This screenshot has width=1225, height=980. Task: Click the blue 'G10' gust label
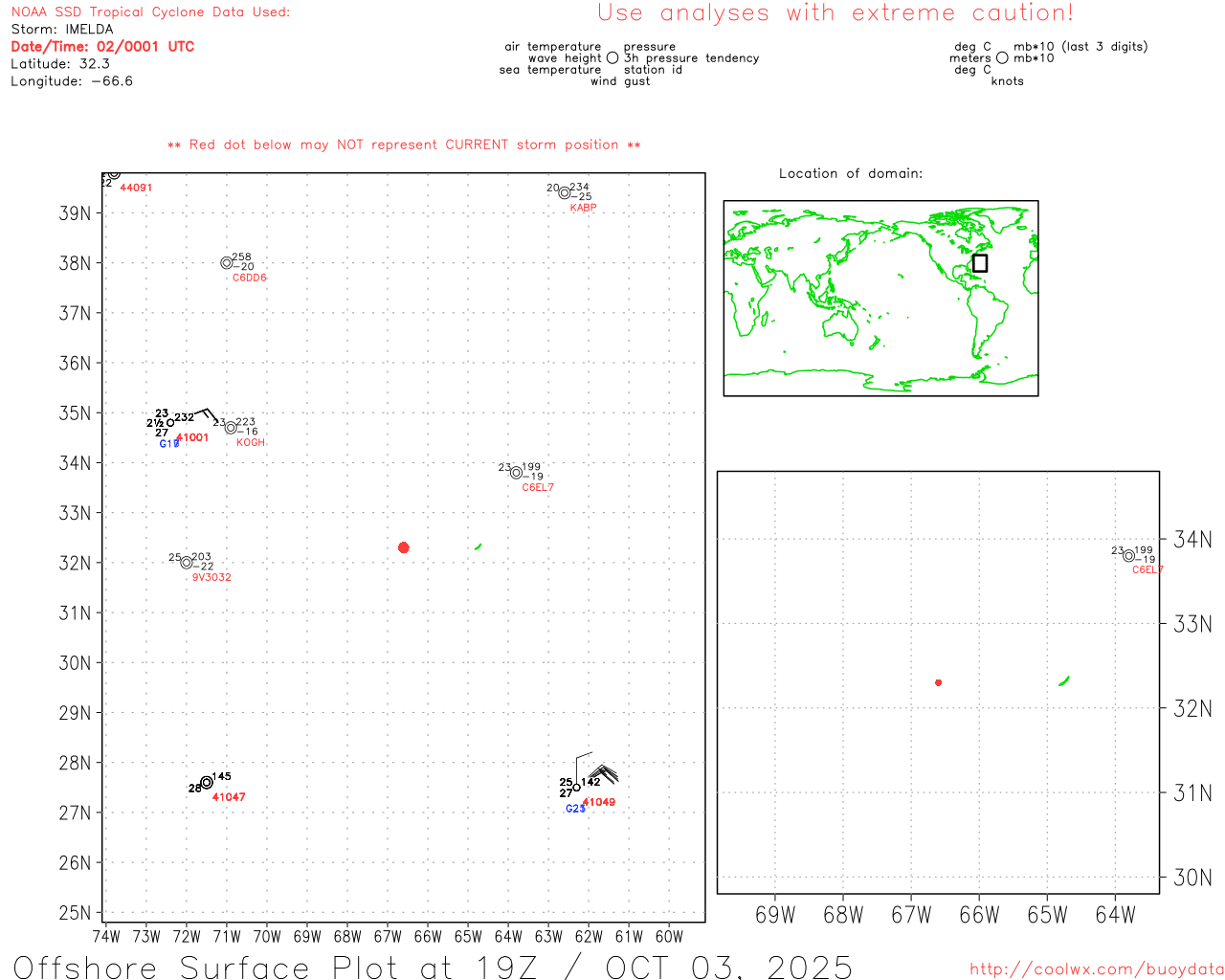pyautogui.click(x=169, y=444)
